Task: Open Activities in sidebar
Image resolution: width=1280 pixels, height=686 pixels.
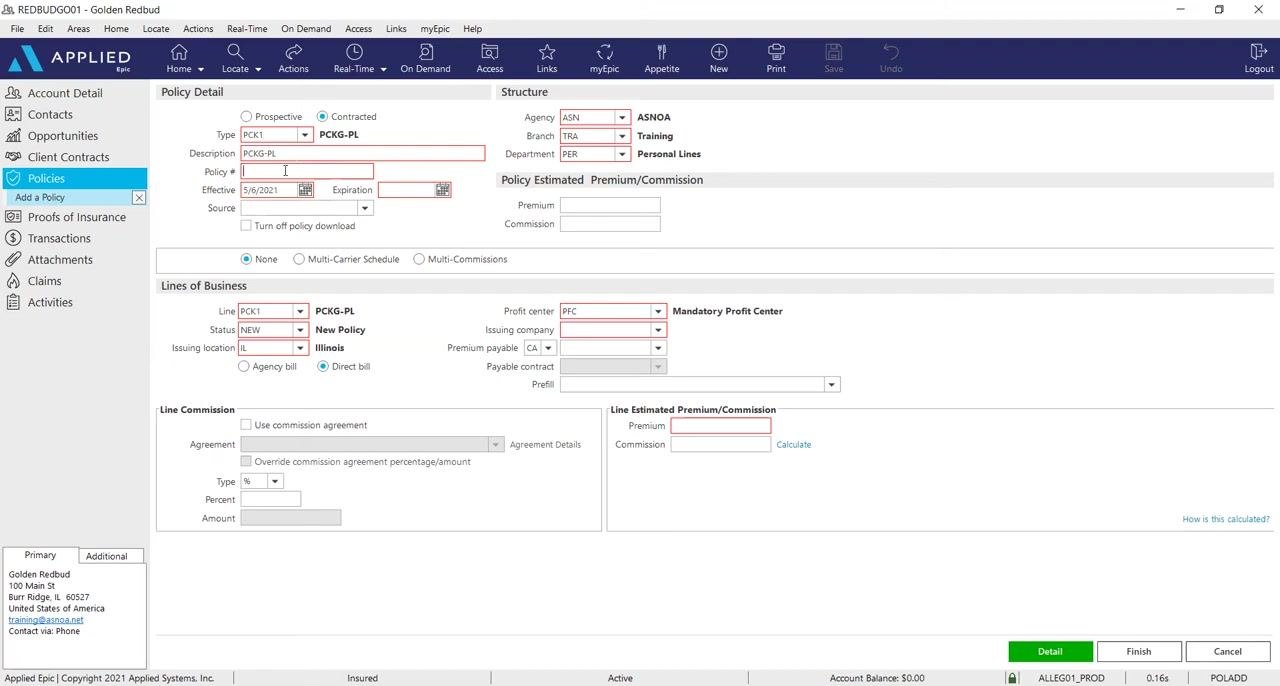Action: coord(50,302)
